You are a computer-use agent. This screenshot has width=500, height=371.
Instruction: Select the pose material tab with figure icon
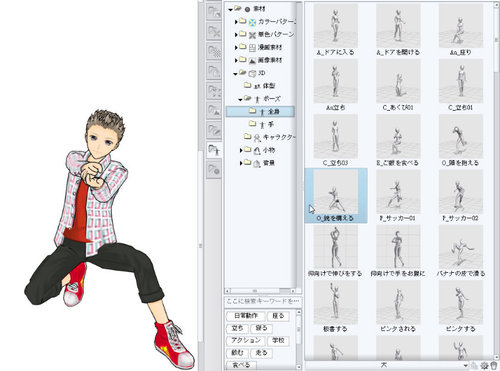click(214, 151)
